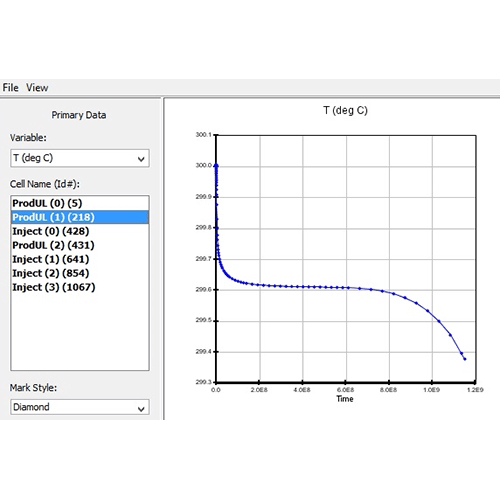Click the Cell Name (Id#) label

[x=45, y=184]
